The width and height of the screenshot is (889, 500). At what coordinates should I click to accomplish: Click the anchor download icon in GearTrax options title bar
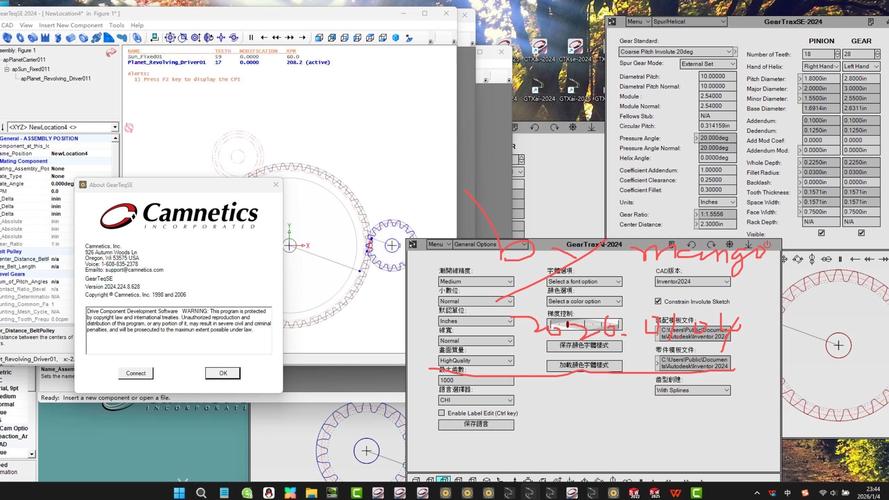pos(748,244)
